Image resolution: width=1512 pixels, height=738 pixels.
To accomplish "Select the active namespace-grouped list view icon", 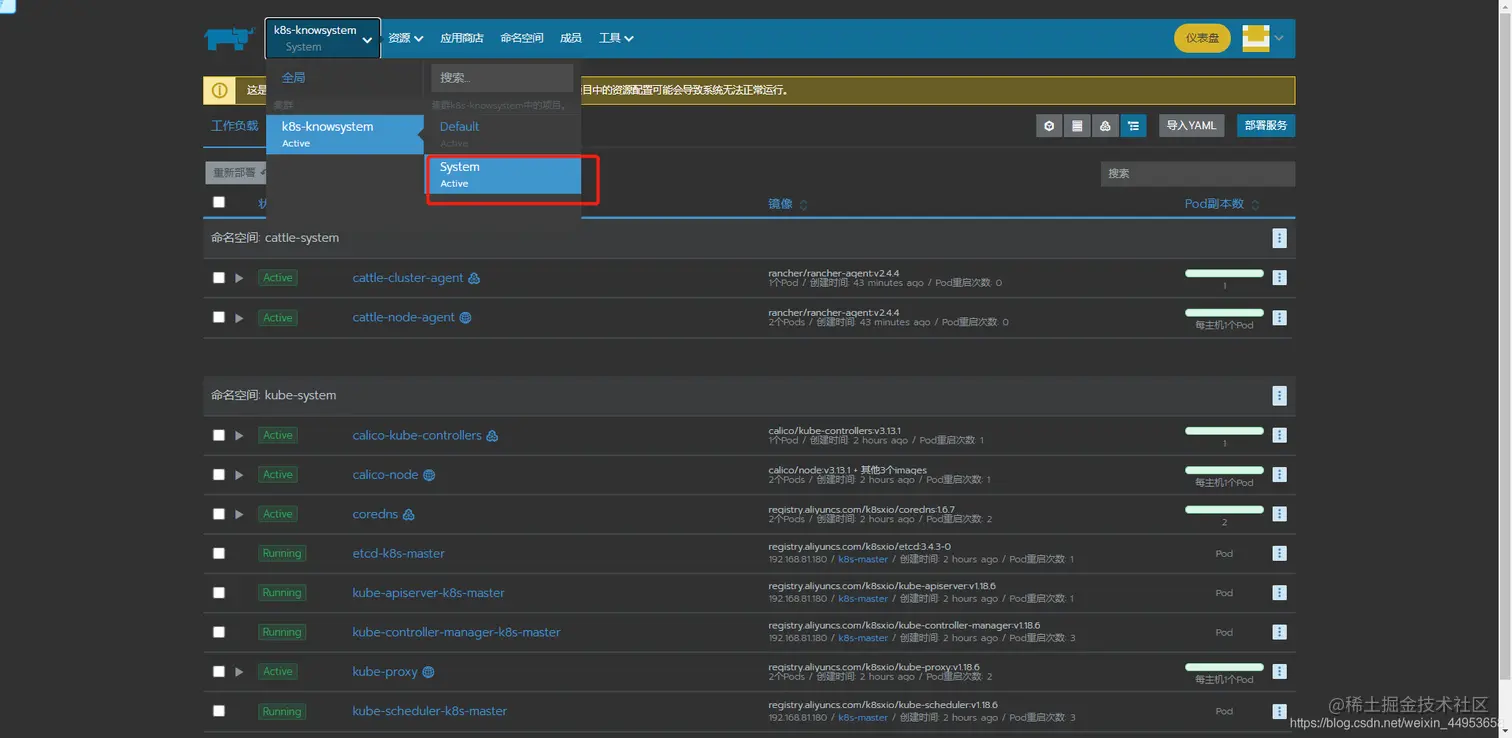I will tap(1133, 126).
